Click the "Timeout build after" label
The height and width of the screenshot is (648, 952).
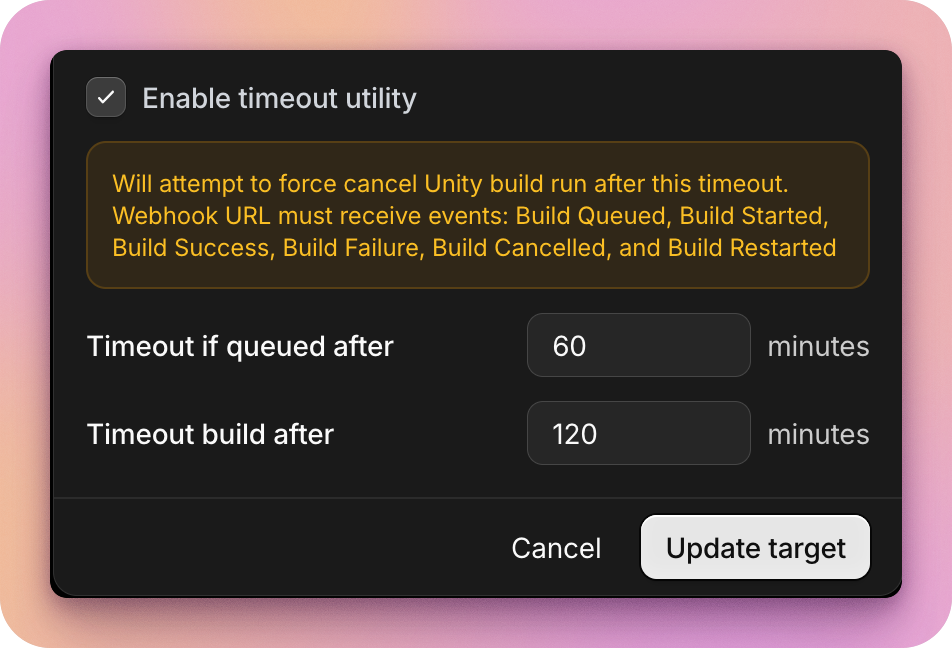[x=210, y=434]
